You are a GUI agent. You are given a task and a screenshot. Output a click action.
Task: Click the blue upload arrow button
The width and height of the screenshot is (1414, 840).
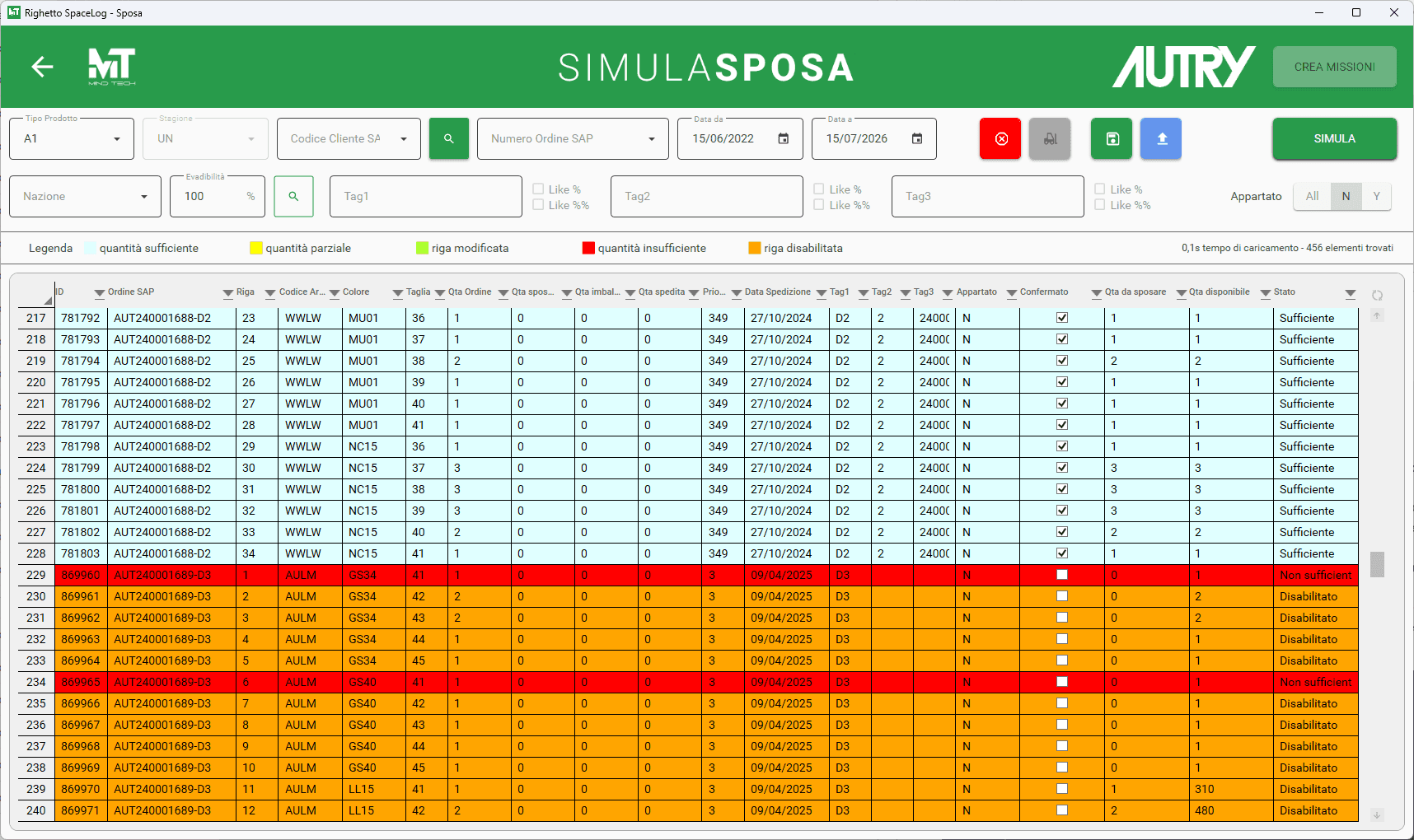point(1161,138)
